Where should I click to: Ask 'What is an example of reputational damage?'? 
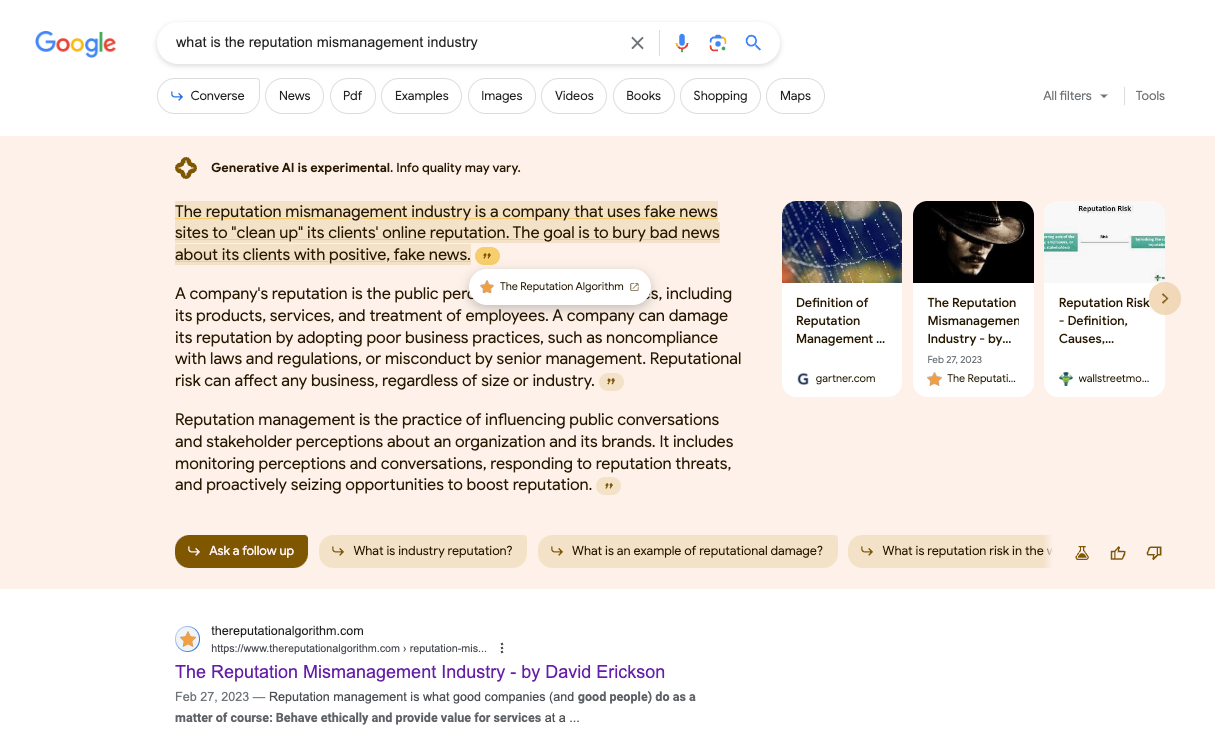pyautogui.click(x=687, y=551)
